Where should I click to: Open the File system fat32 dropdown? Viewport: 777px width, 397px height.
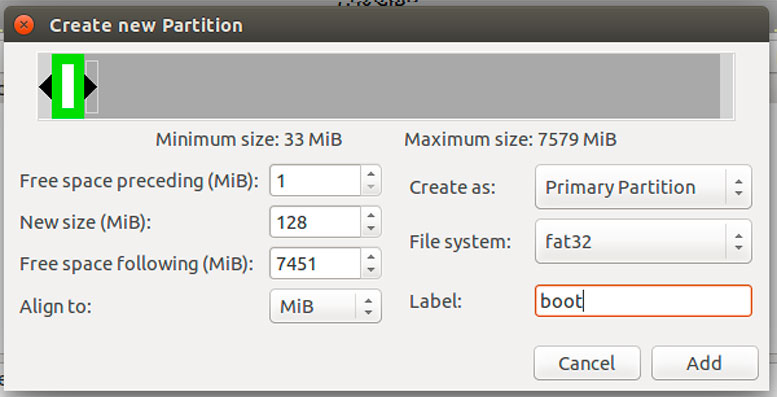pos(643,241)
